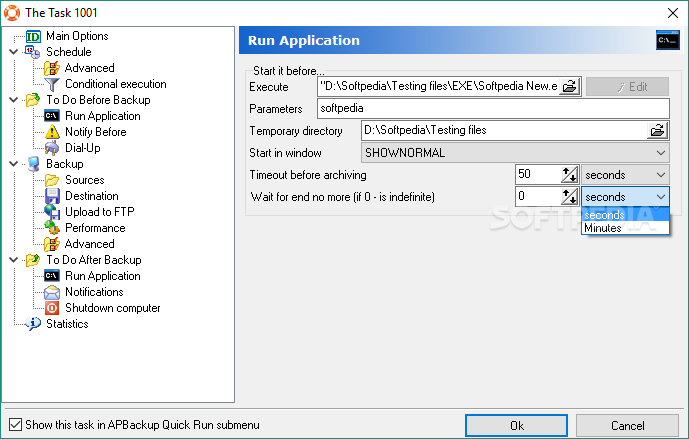This screenshot has width=689, height=439.
Task: Click the Performance icon
Action: tap(52, 228)
